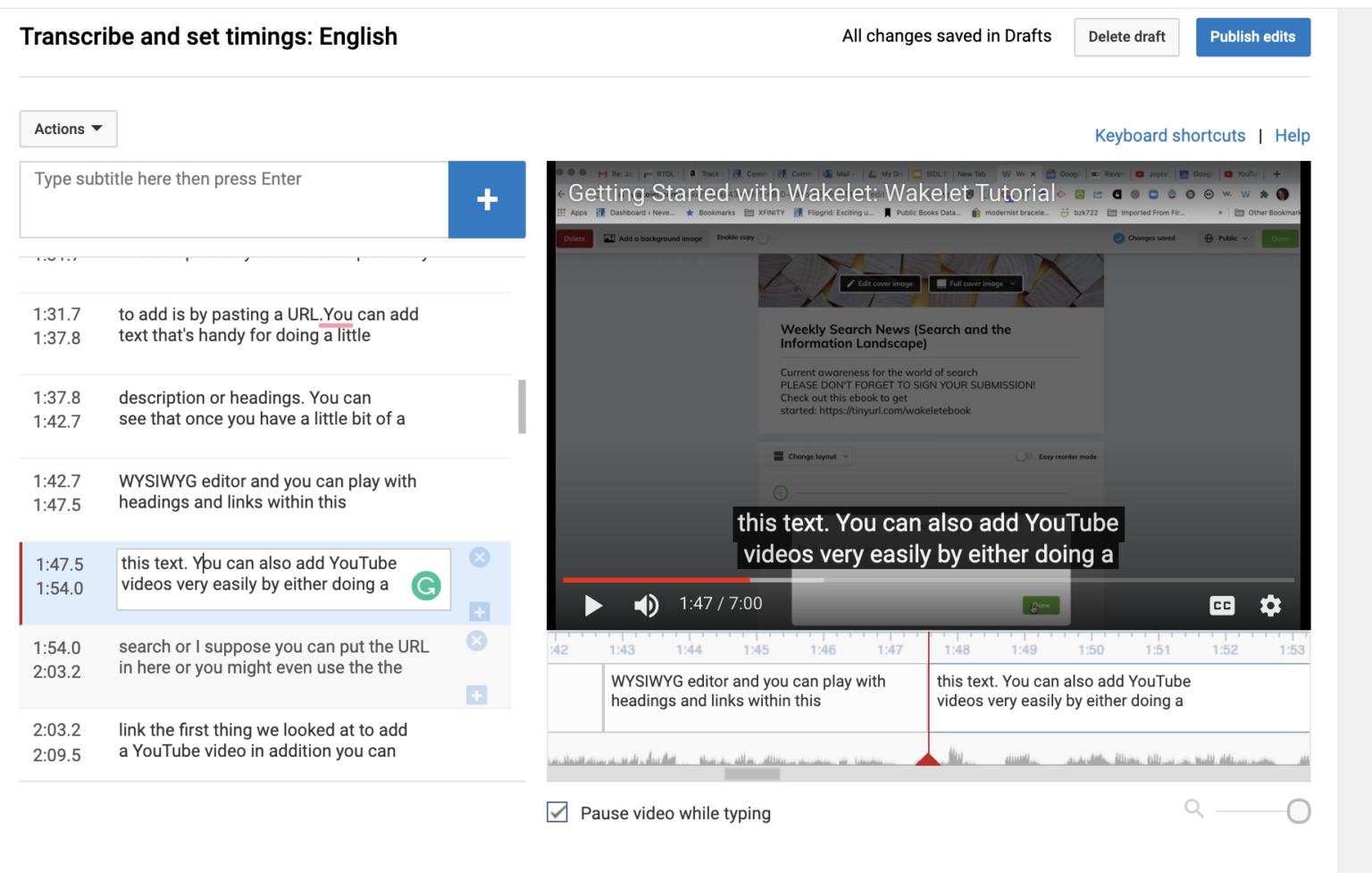Click the subtitle list scrollbar
1372x873 pixels.
pyautogui.click(x=522, y=407)
